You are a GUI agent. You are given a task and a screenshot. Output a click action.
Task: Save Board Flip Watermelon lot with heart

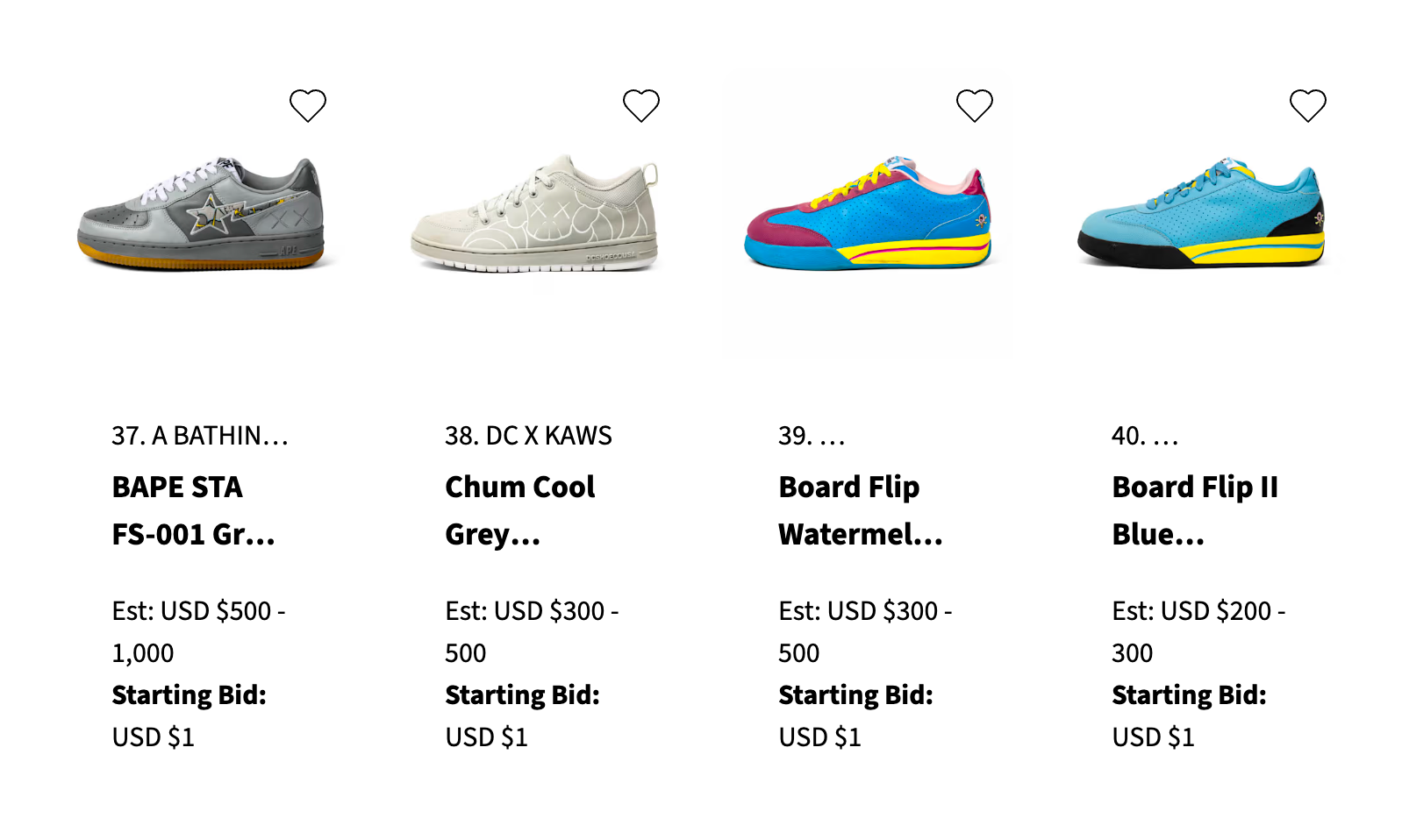coord(975,106)
